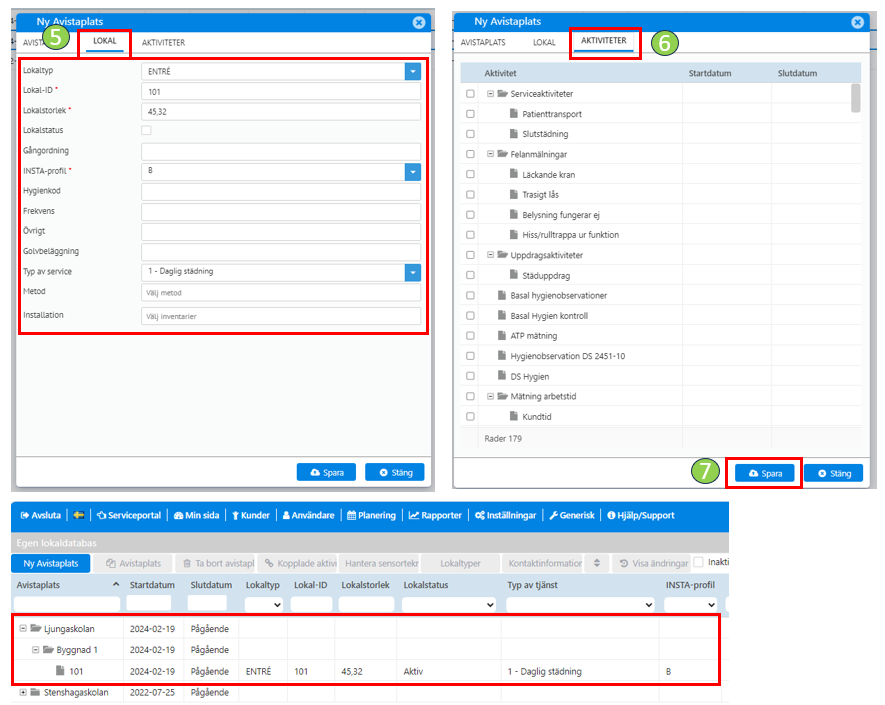The image size is (885, 705).
Task: Collapse the Ljungaskolan tree node
Action: (x=22, y=628)
